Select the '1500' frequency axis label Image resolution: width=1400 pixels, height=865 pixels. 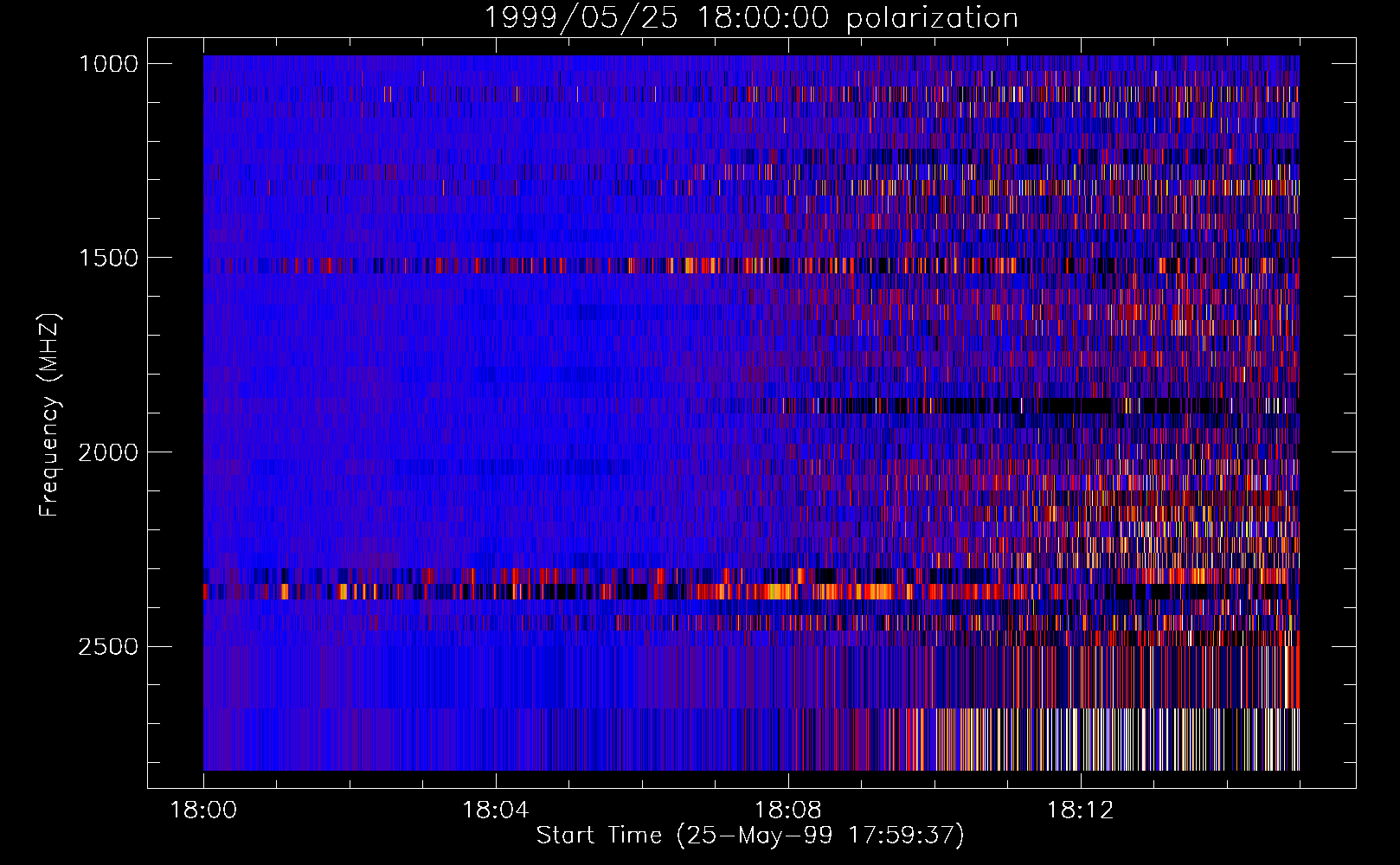(108, 258)
